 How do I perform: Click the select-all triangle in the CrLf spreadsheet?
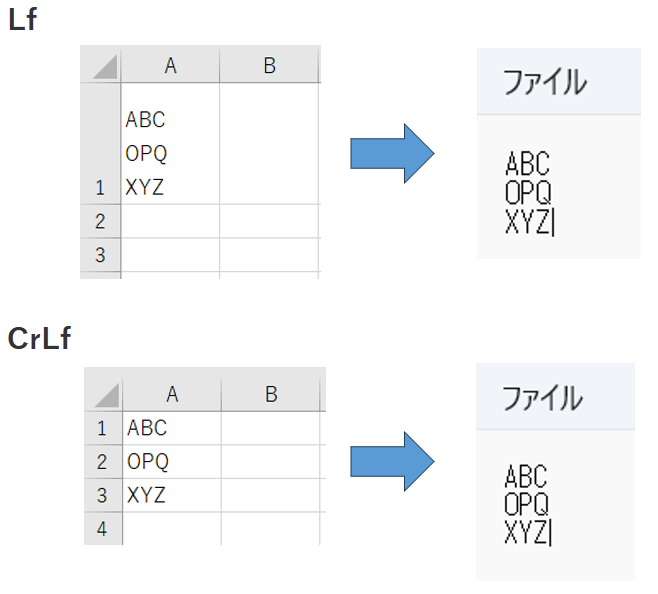pyautogui.click(x=107, y=395)
